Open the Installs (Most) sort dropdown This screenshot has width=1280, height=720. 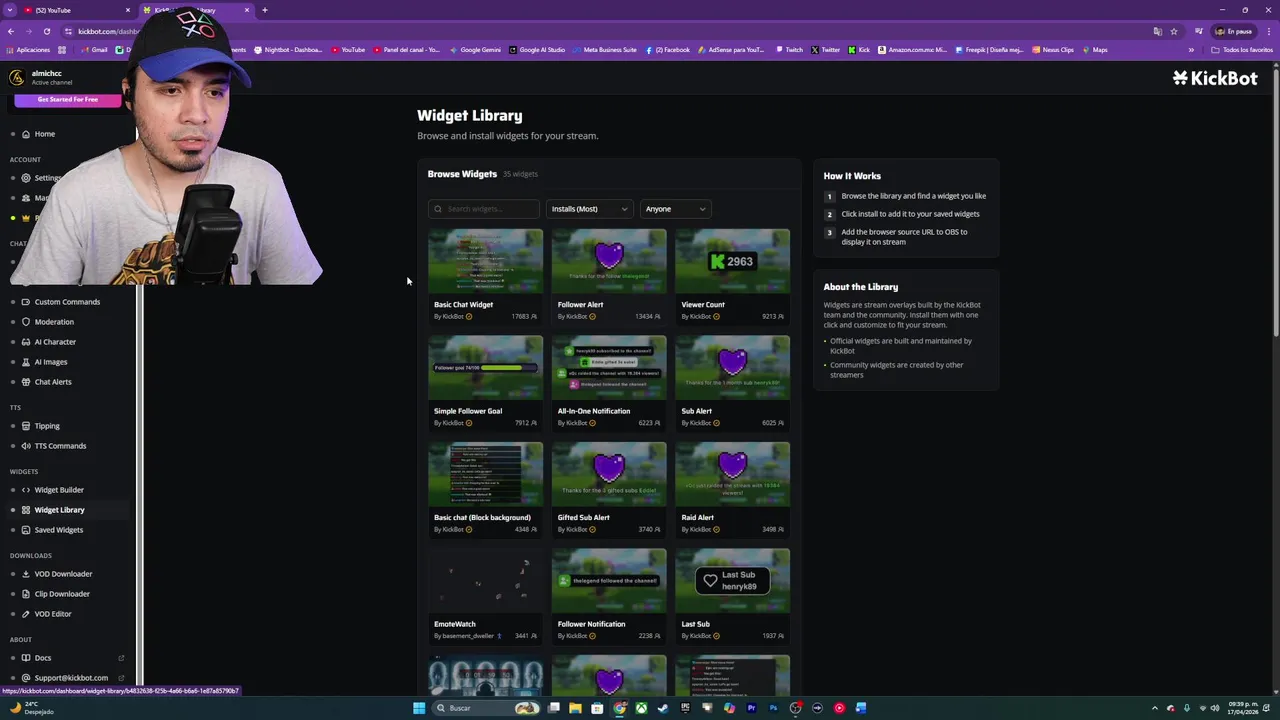pos(589,209)
